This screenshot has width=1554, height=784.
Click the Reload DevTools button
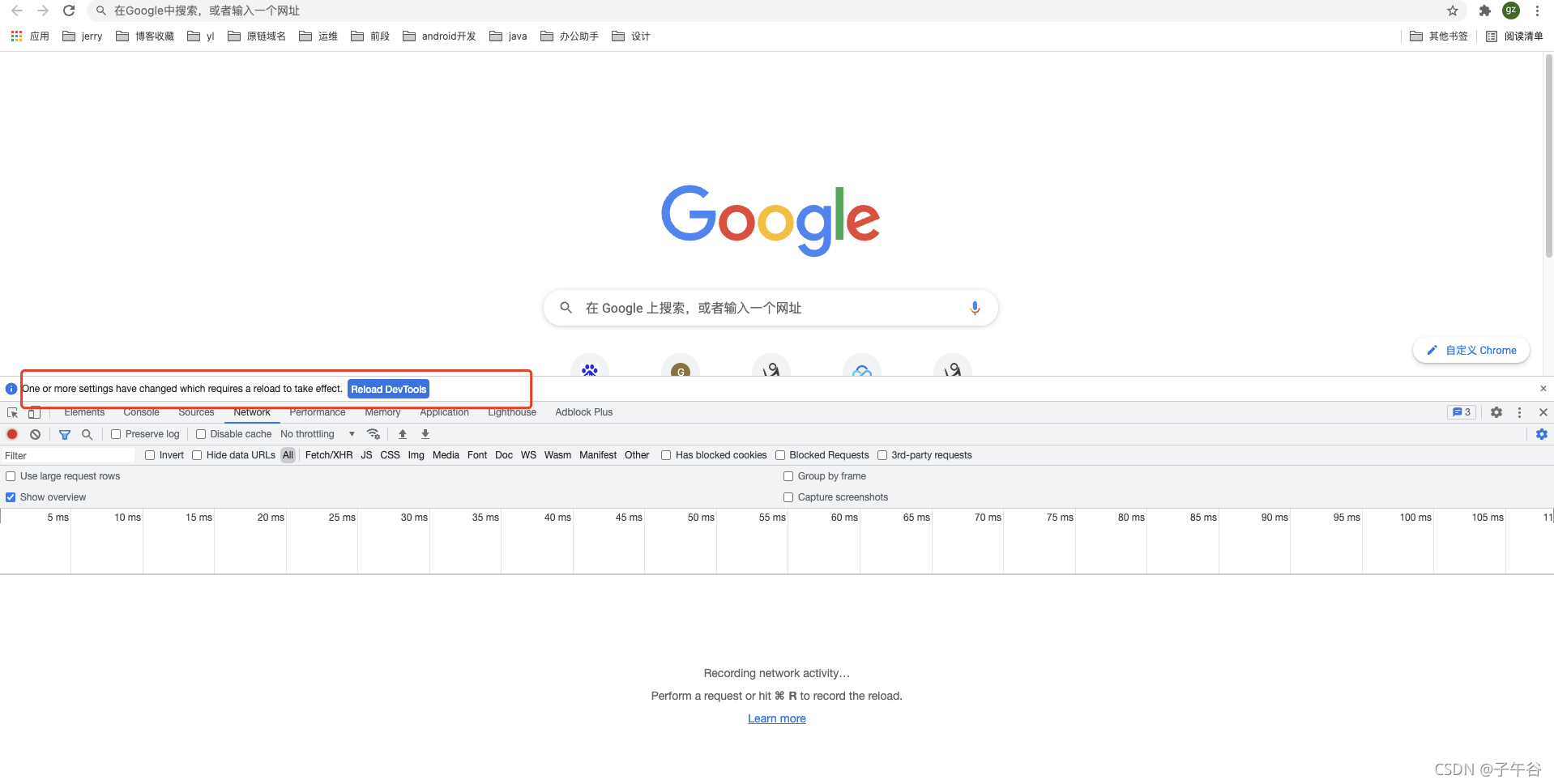(x=388, y=389)
